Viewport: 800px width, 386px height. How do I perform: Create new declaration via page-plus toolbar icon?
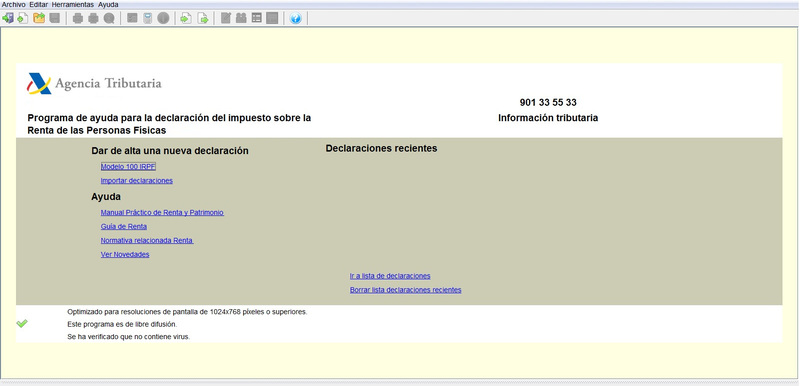click(x=22, y=18)
